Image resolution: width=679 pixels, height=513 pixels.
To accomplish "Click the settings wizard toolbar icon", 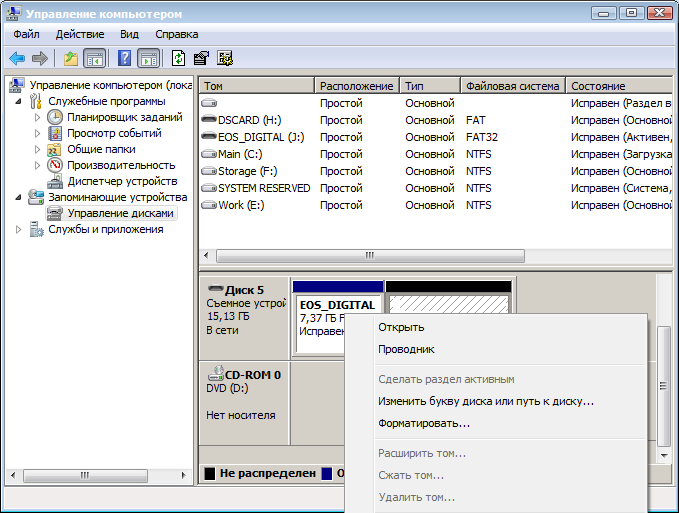I will [225, 59].
